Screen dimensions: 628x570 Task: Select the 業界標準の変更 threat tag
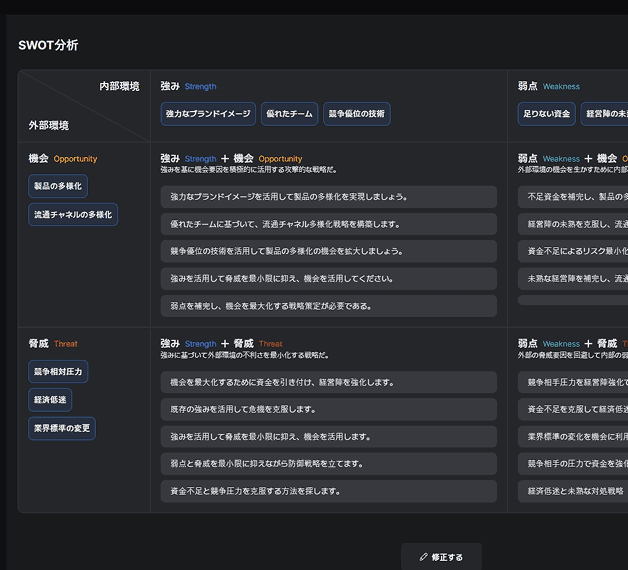point(62,428)
